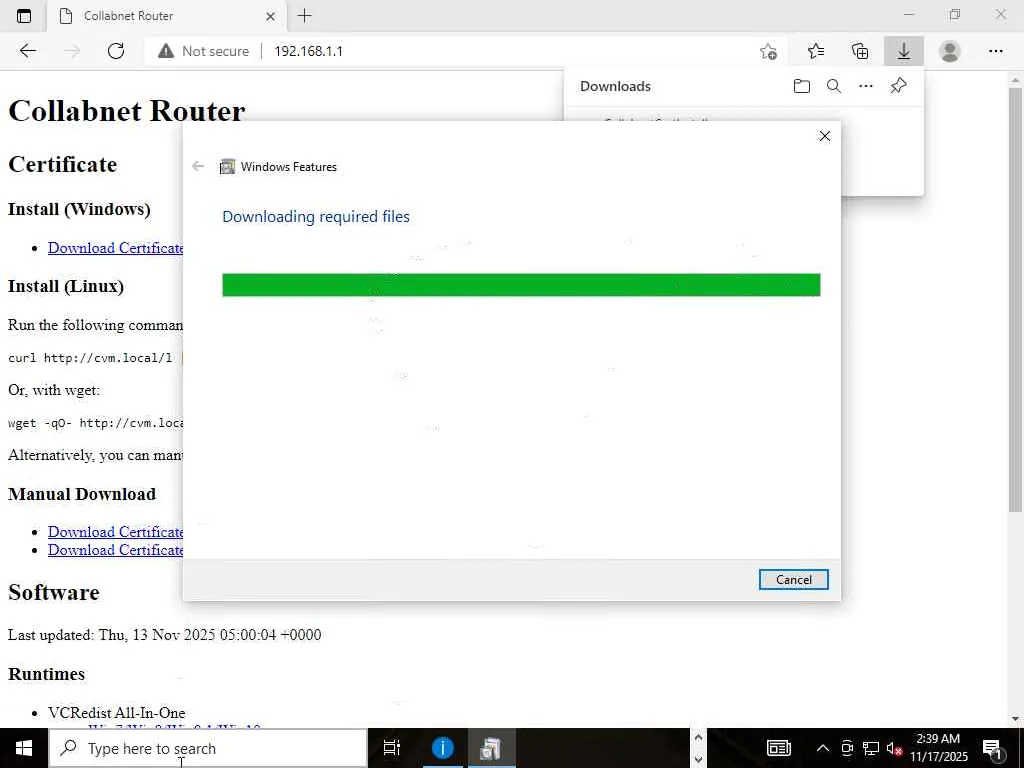This screenshot has width=1024, height=768.
Task: Click the green download progress bar
Action: [521, 285]
